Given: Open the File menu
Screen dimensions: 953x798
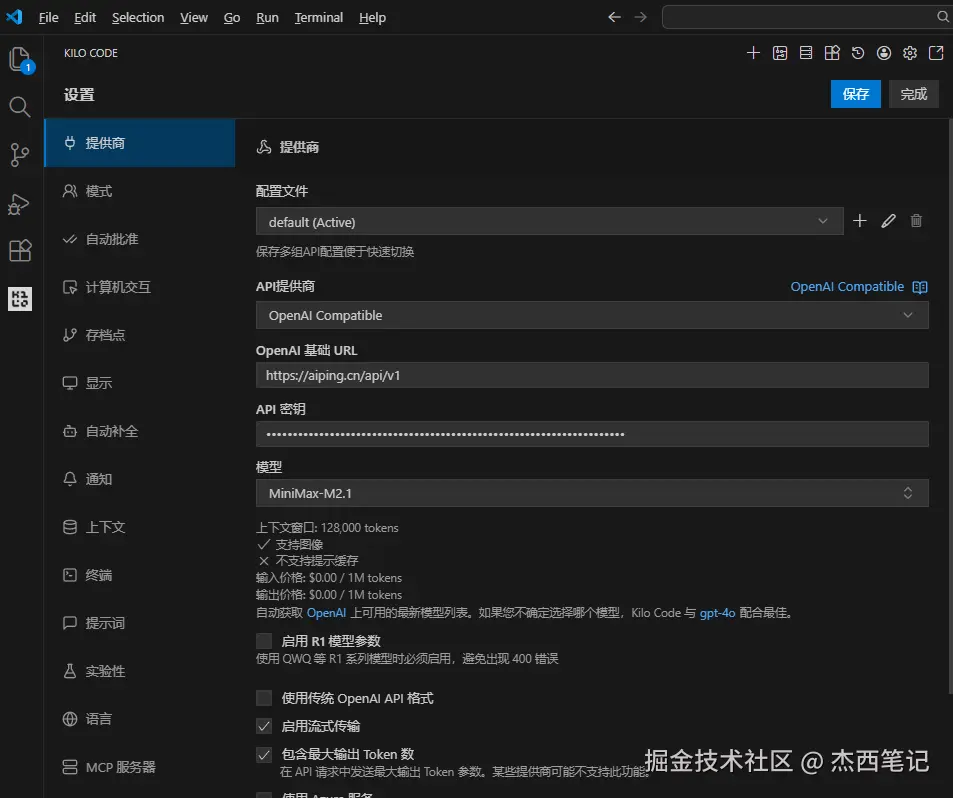Looking at the screenshot, I should tap(49, 18).
